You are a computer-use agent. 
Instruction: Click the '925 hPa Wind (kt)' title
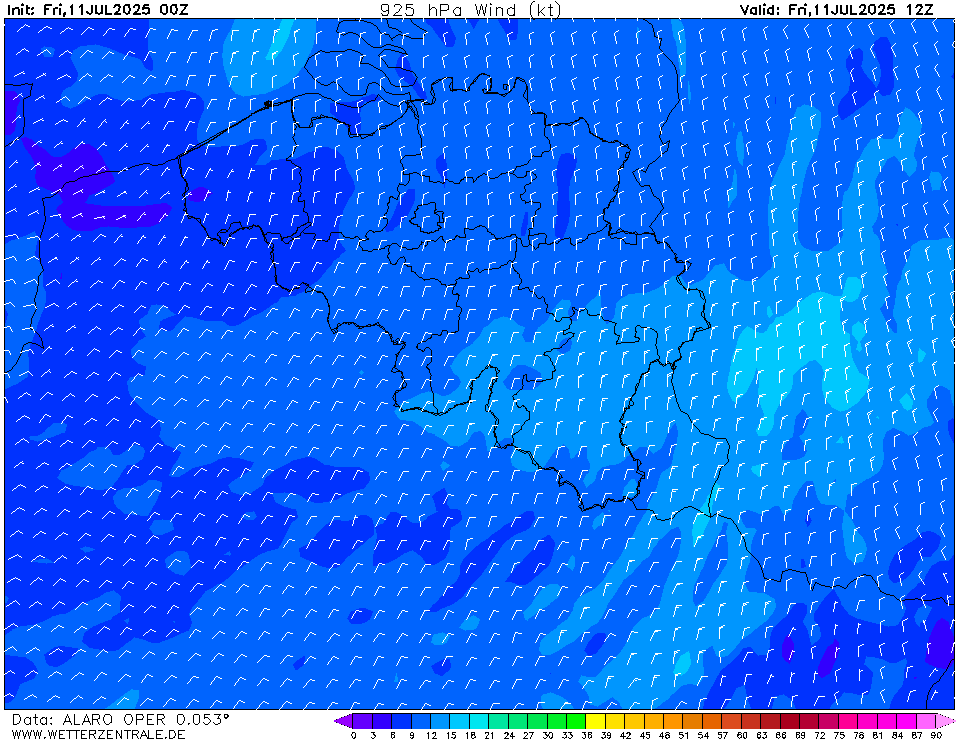point(470,10)
